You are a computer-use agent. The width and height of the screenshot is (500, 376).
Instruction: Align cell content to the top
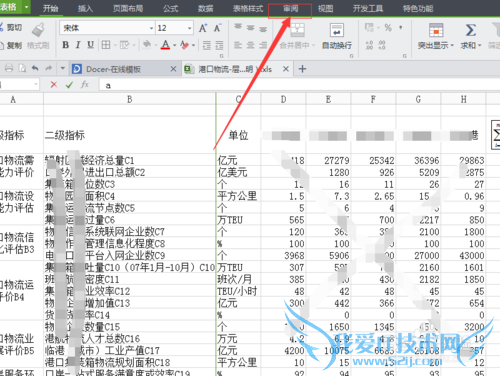tap(238, 27)
